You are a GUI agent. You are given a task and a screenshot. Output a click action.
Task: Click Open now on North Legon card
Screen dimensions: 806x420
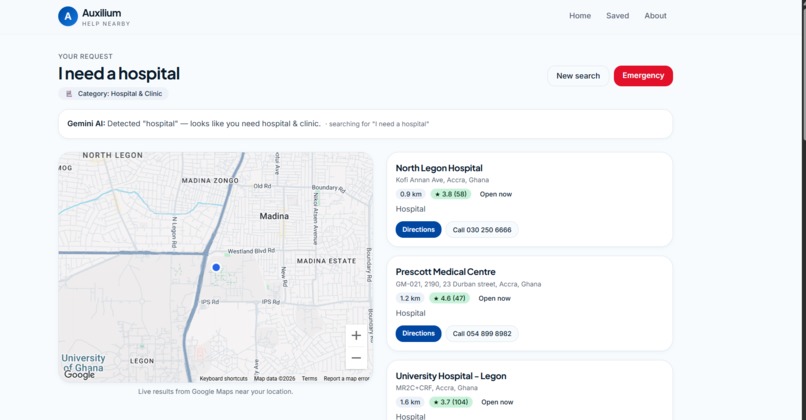(x=496, y=194)
